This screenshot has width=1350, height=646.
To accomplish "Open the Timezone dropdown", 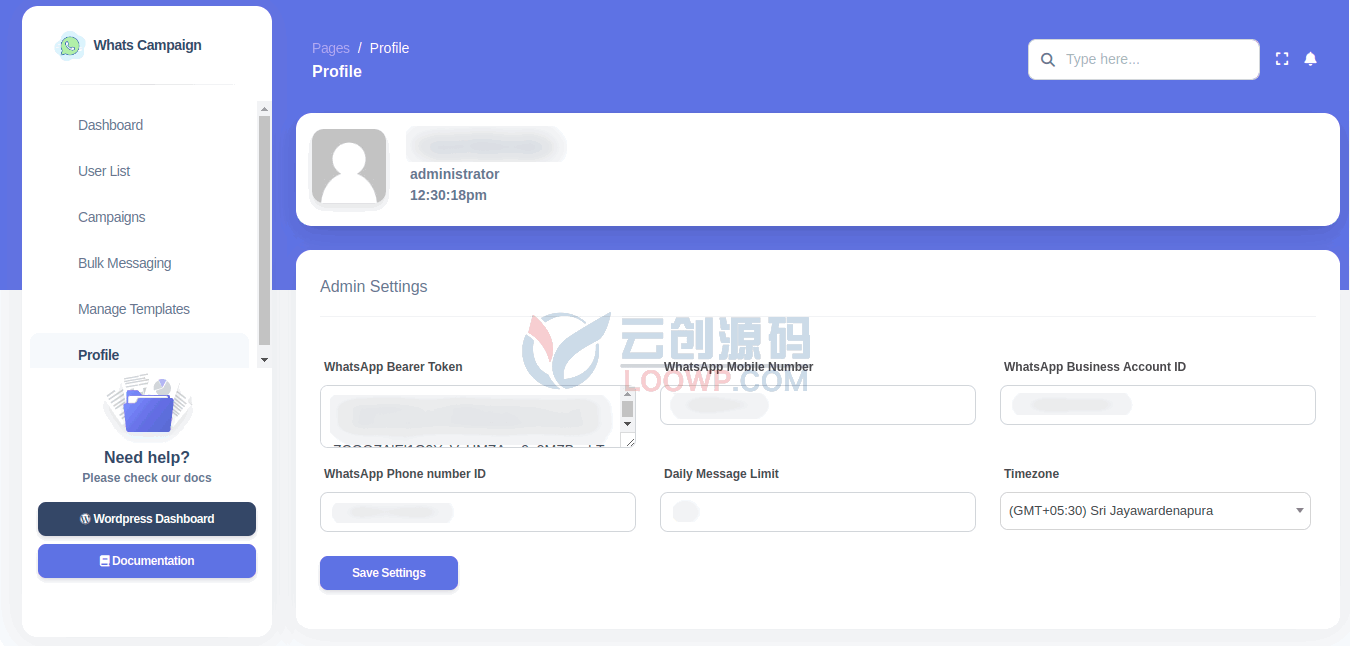I will [1155, 511].
